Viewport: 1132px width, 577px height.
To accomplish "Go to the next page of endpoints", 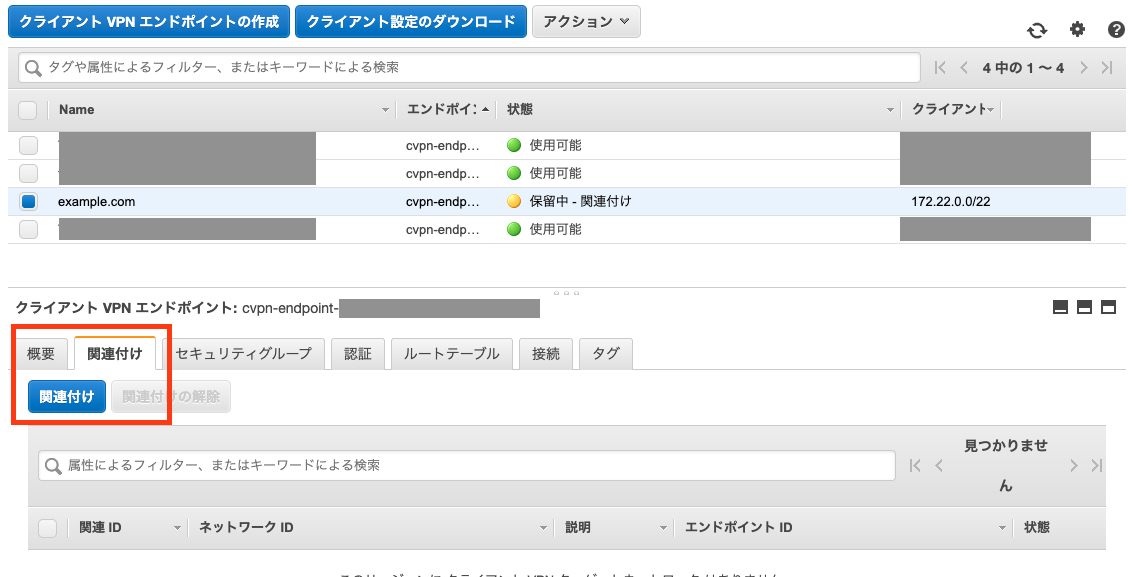I will [1083, 67].
